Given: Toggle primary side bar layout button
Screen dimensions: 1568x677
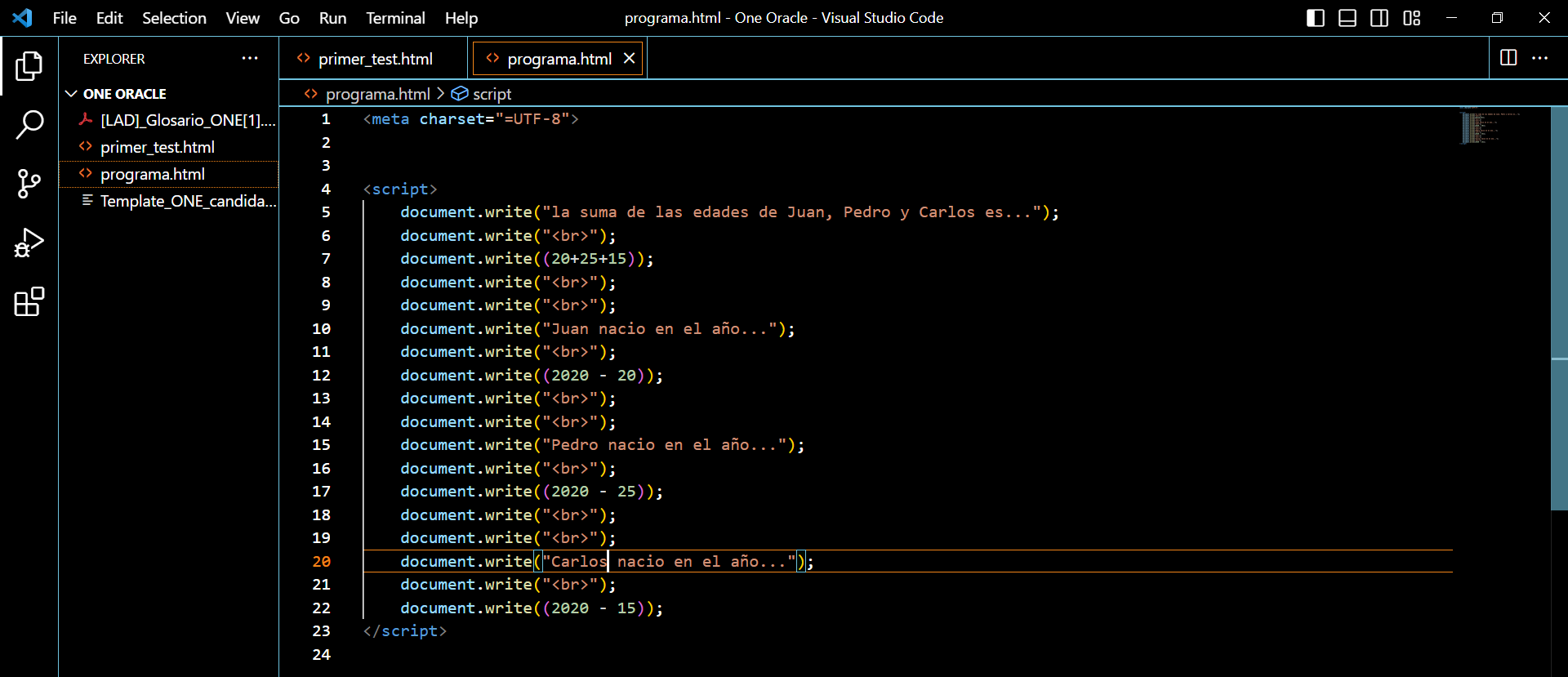Looking at the screenshot, I should [1315, 18].
